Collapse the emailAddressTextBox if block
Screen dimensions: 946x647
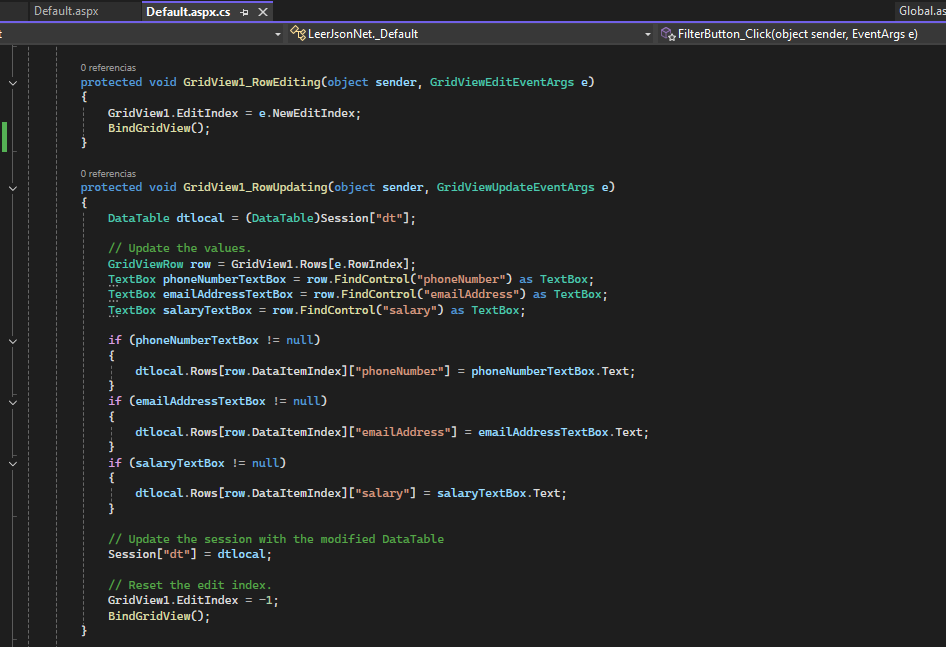tap(13, 402)
